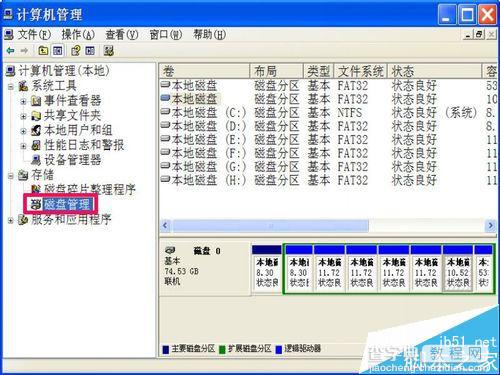Click the drive icon of the (H:) row
The width and height of the screenshot is (500, 375).
coord(165,179)
